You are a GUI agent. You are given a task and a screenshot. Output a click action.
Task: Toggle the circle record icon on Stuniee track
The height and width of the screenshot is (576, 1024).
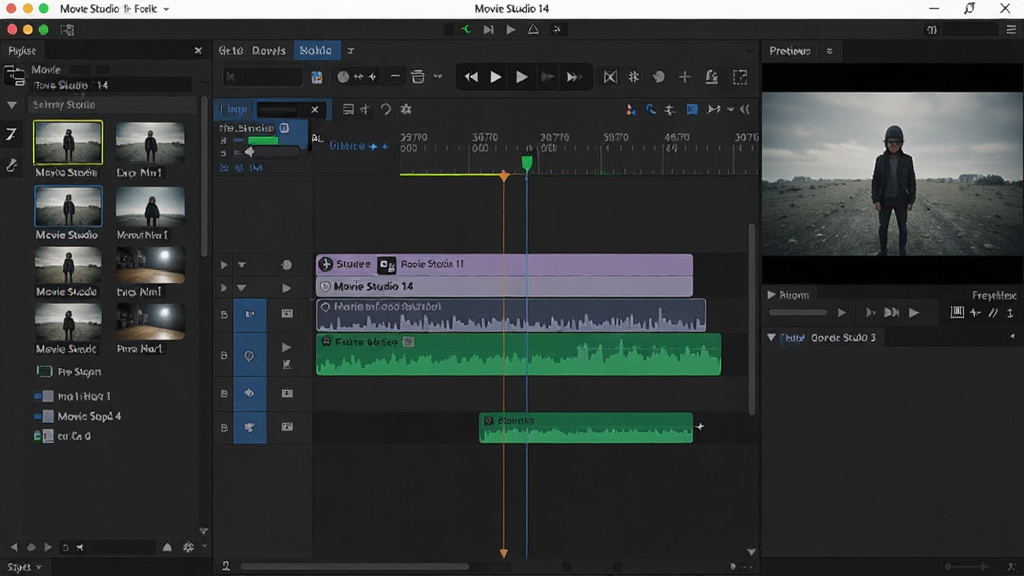[286, 264]
